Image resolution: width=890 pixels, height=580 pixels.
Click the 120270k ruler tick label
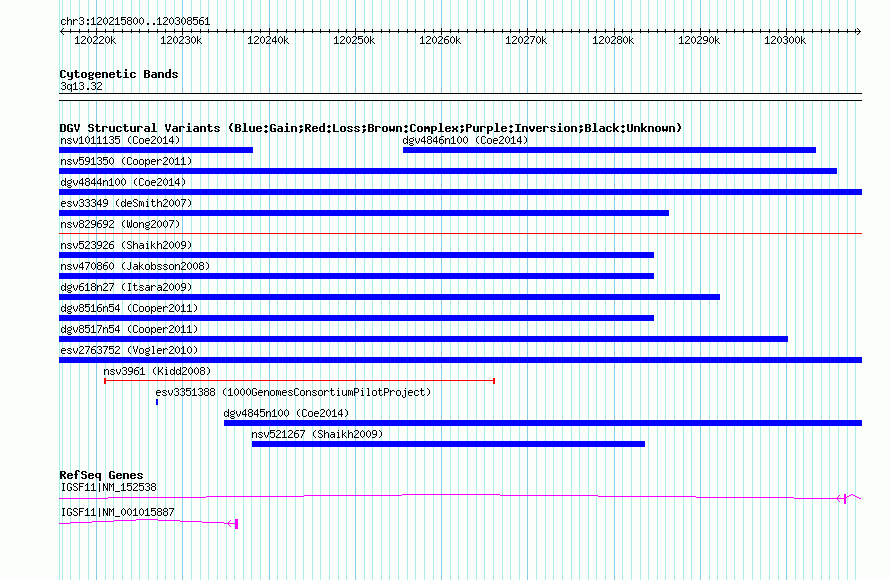[526, 40]
